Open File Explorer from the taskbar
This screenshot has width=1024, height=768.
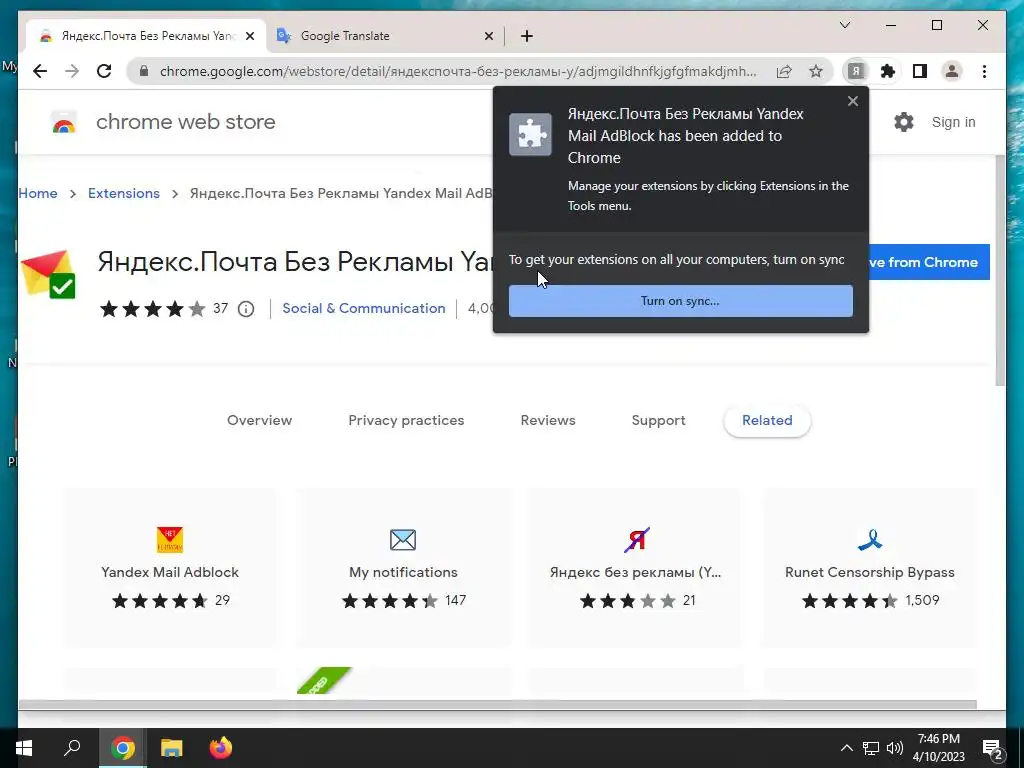(172, 748)
